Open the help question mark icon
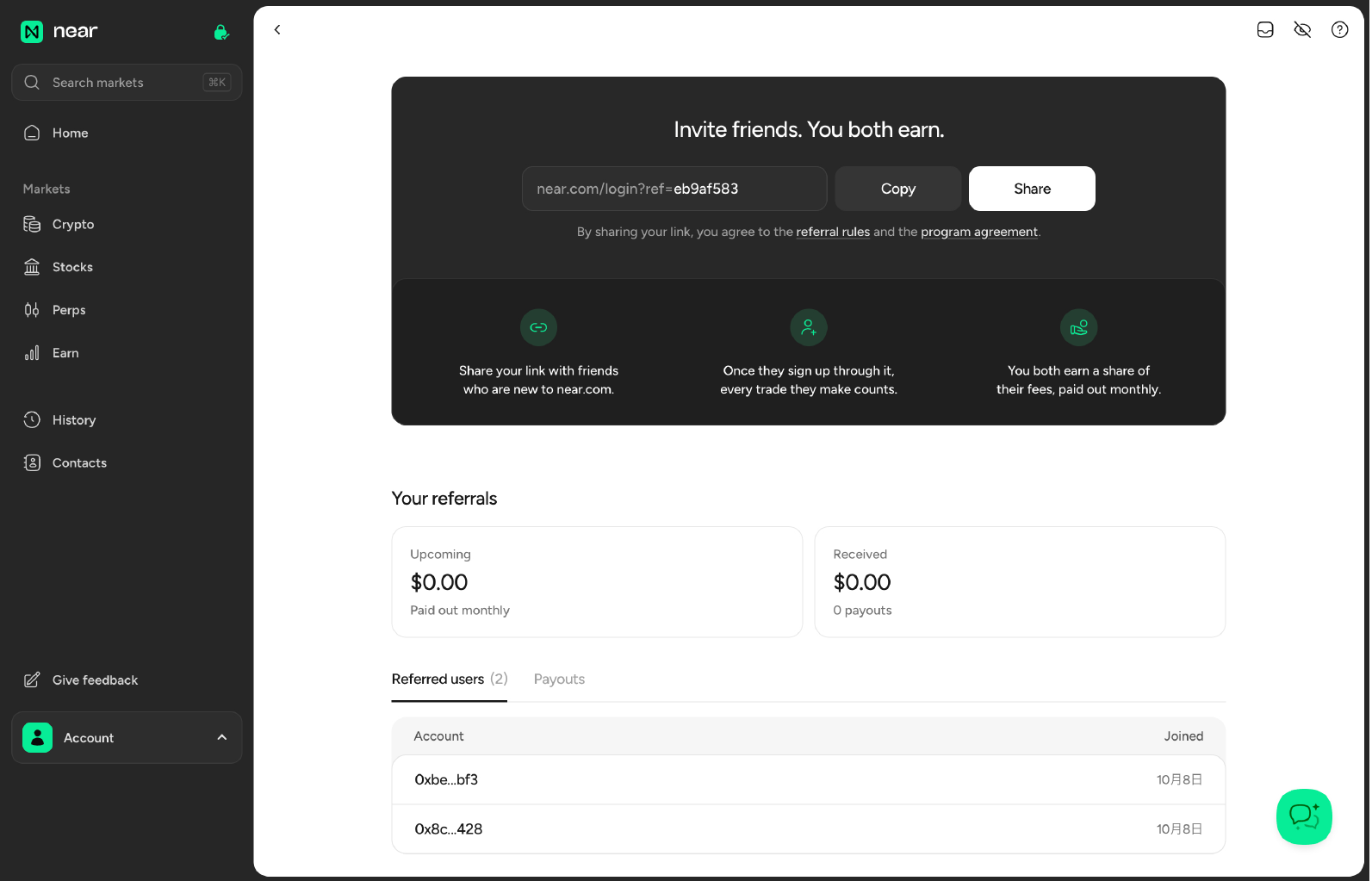The height and width of the screenshot is (881, 1372). point(1340,30)
